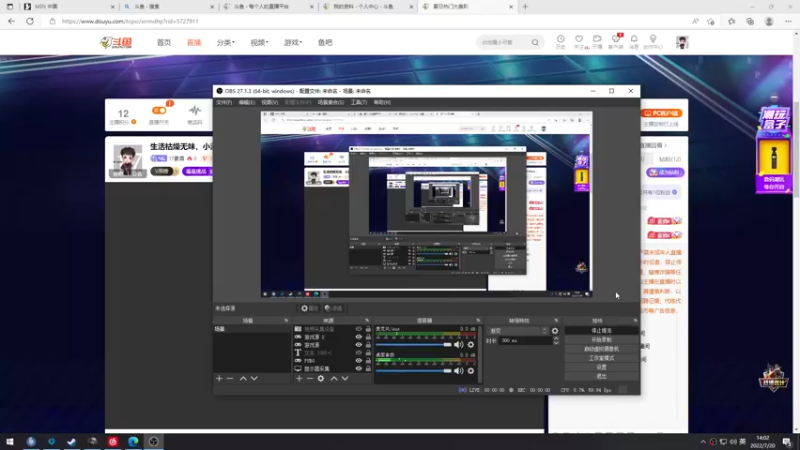Add a new scene with the plus icon in OBS Scenes panel

(219, 379)
